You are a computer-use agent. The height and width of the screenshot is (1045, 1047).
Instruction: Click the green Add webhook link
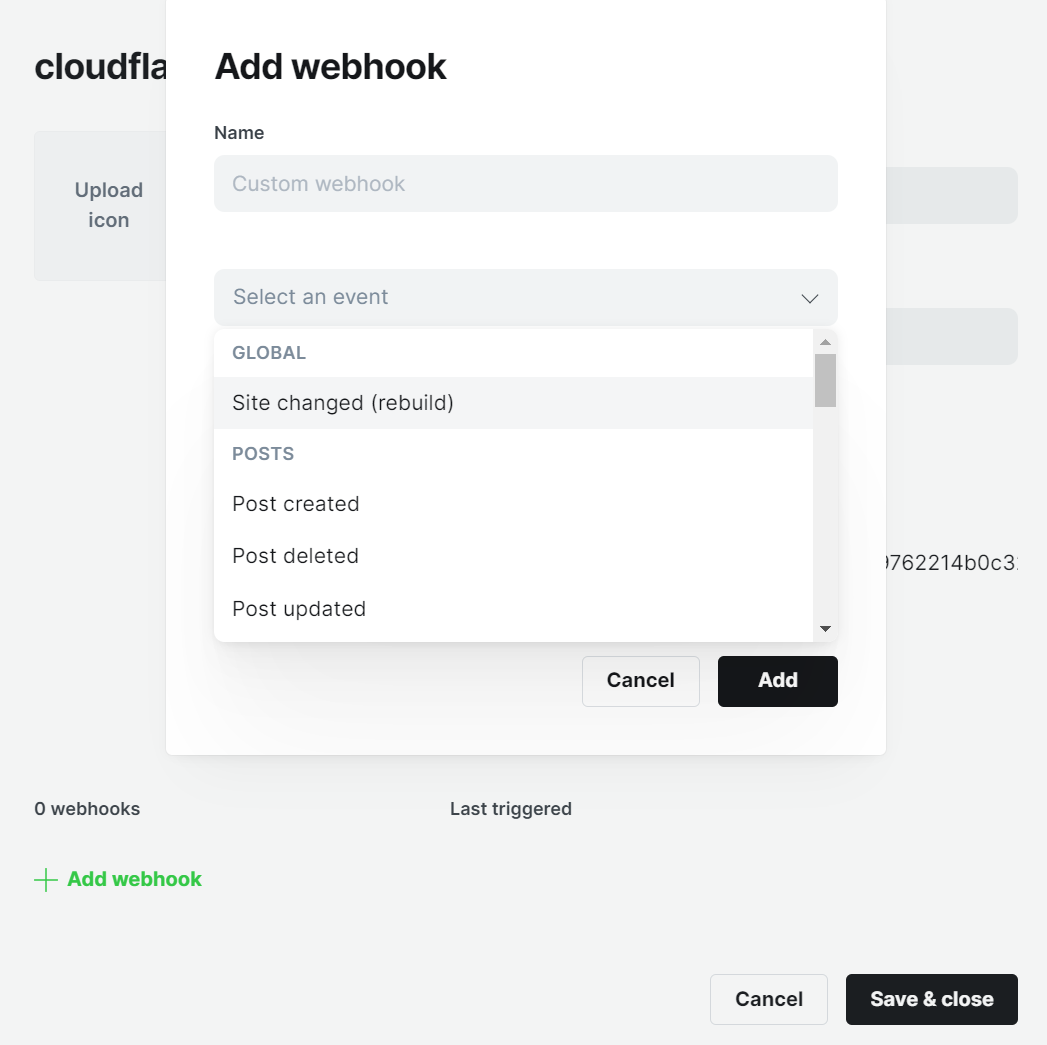(134, 880)
